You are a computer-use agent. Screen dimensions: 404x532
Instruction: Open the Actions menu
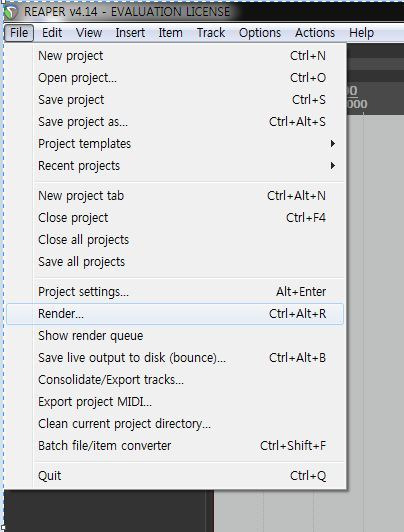tap(315, 33)
